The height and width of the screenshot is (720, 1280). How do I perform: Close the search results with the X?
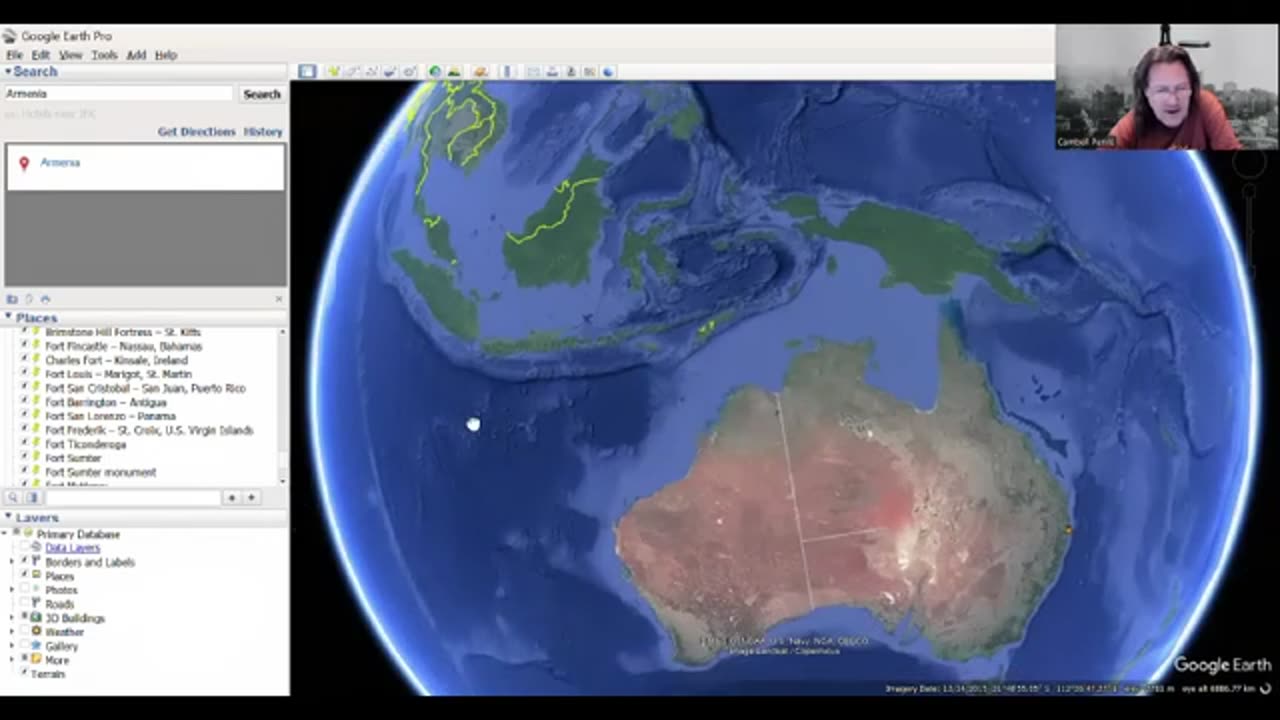coord(279,299)
